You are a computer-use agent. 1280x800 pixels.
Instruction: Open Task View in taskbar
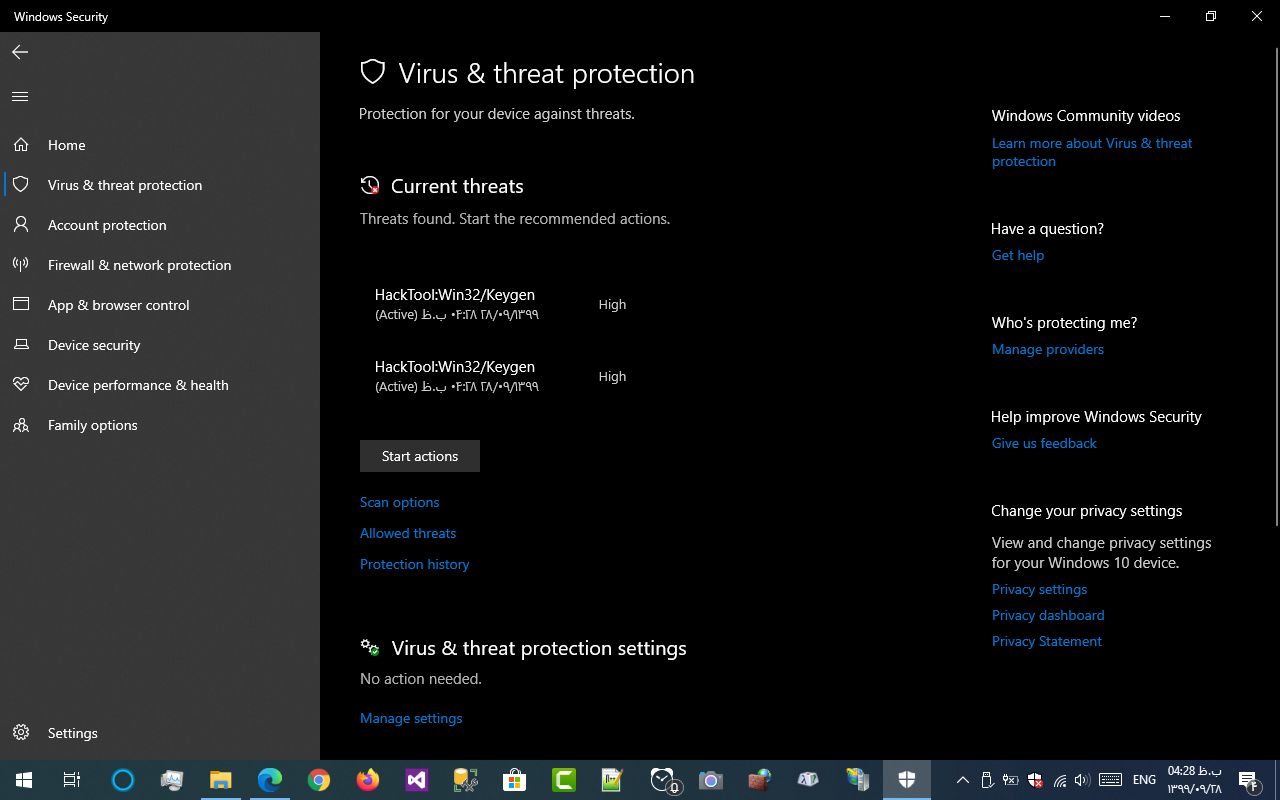(72, 780)
